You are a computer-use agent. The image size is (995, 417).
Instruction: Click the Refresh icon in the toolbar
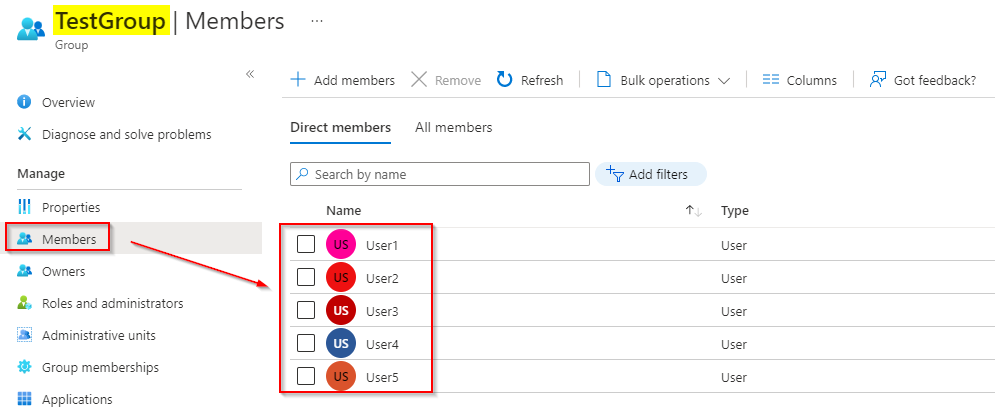point(505,80)
